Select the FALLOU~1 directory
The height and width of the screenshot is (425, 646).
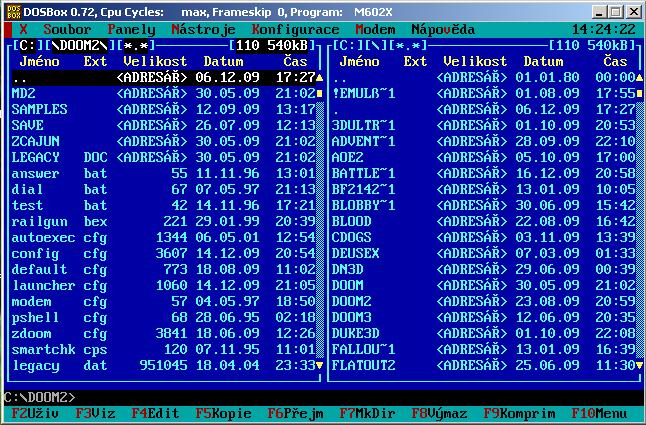[x=483, y=349]
